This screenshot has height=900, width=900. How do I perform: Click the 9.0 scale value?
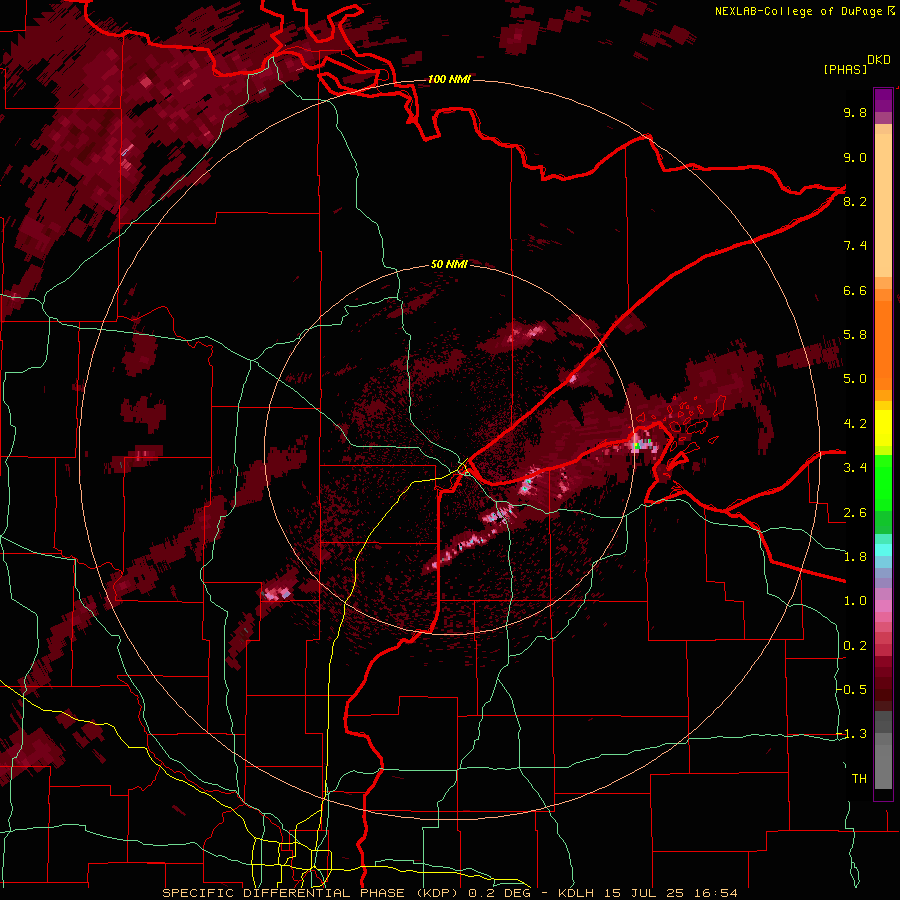tap(855, 157)
